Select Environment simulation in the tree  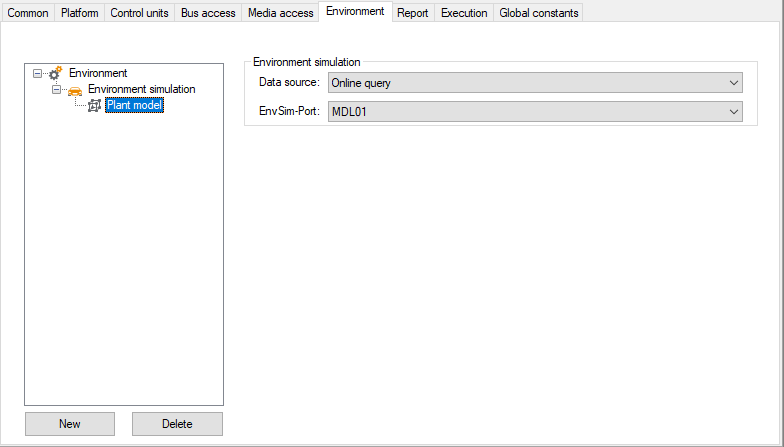tap(142, 89)
